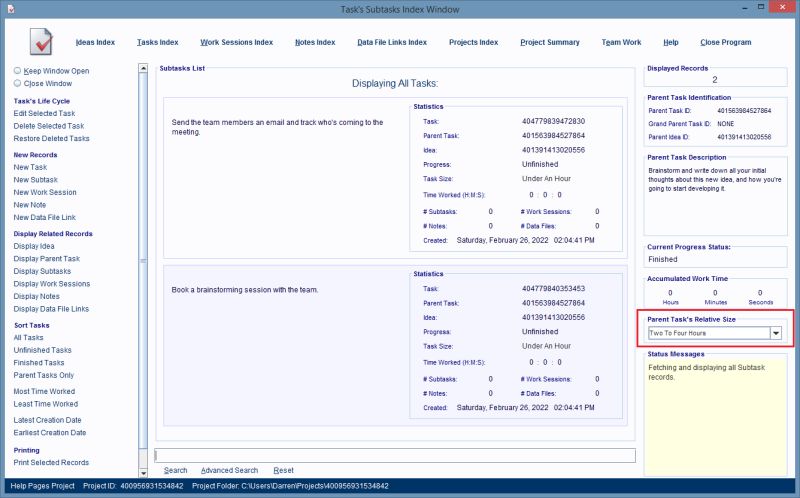Click the Finished progress status value
Screen dimensions: 800x498
pyautogui.click(x=663, y=259)
